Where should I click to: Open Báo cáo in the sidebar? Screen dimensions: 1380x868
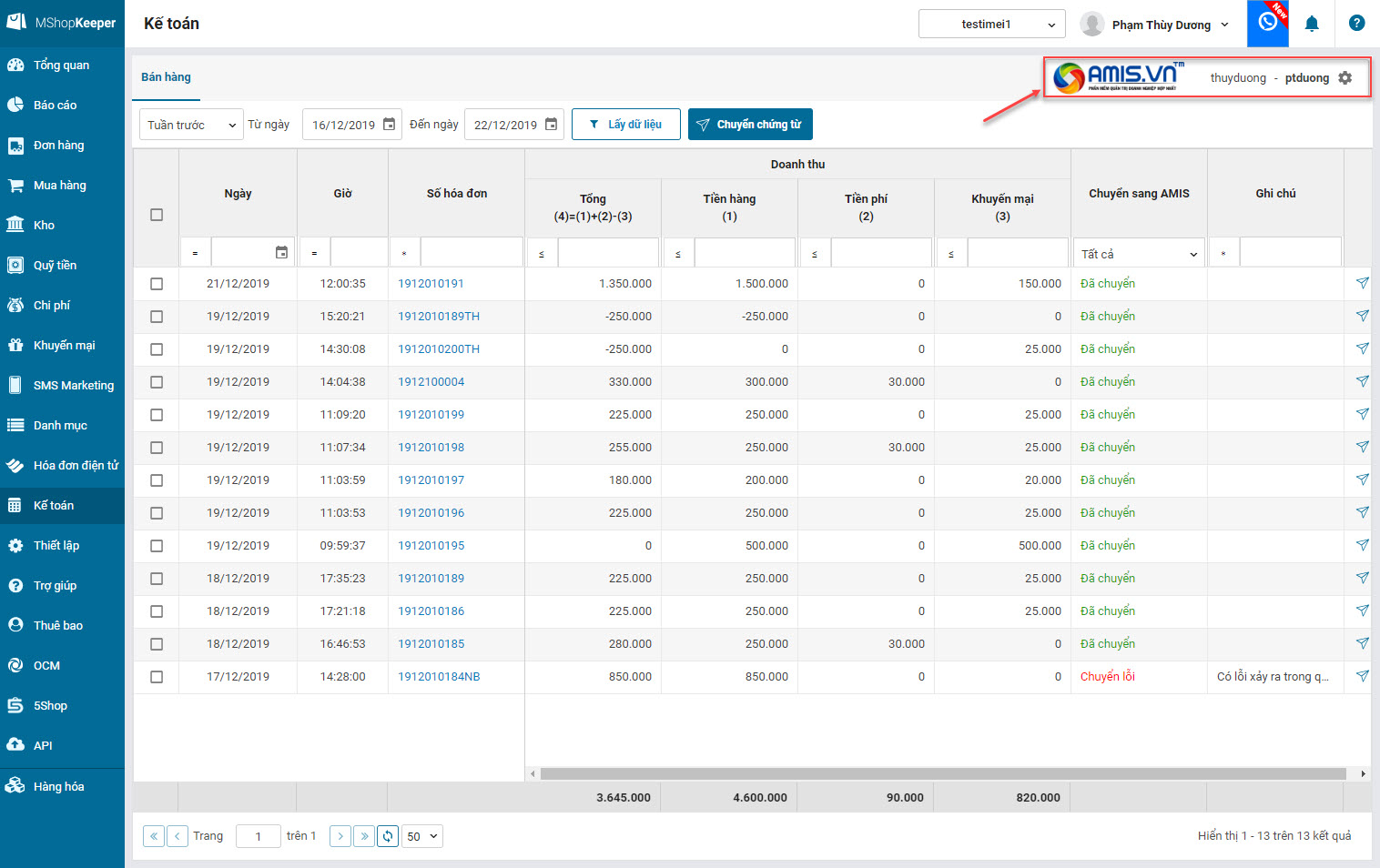[x=55, y=106]
